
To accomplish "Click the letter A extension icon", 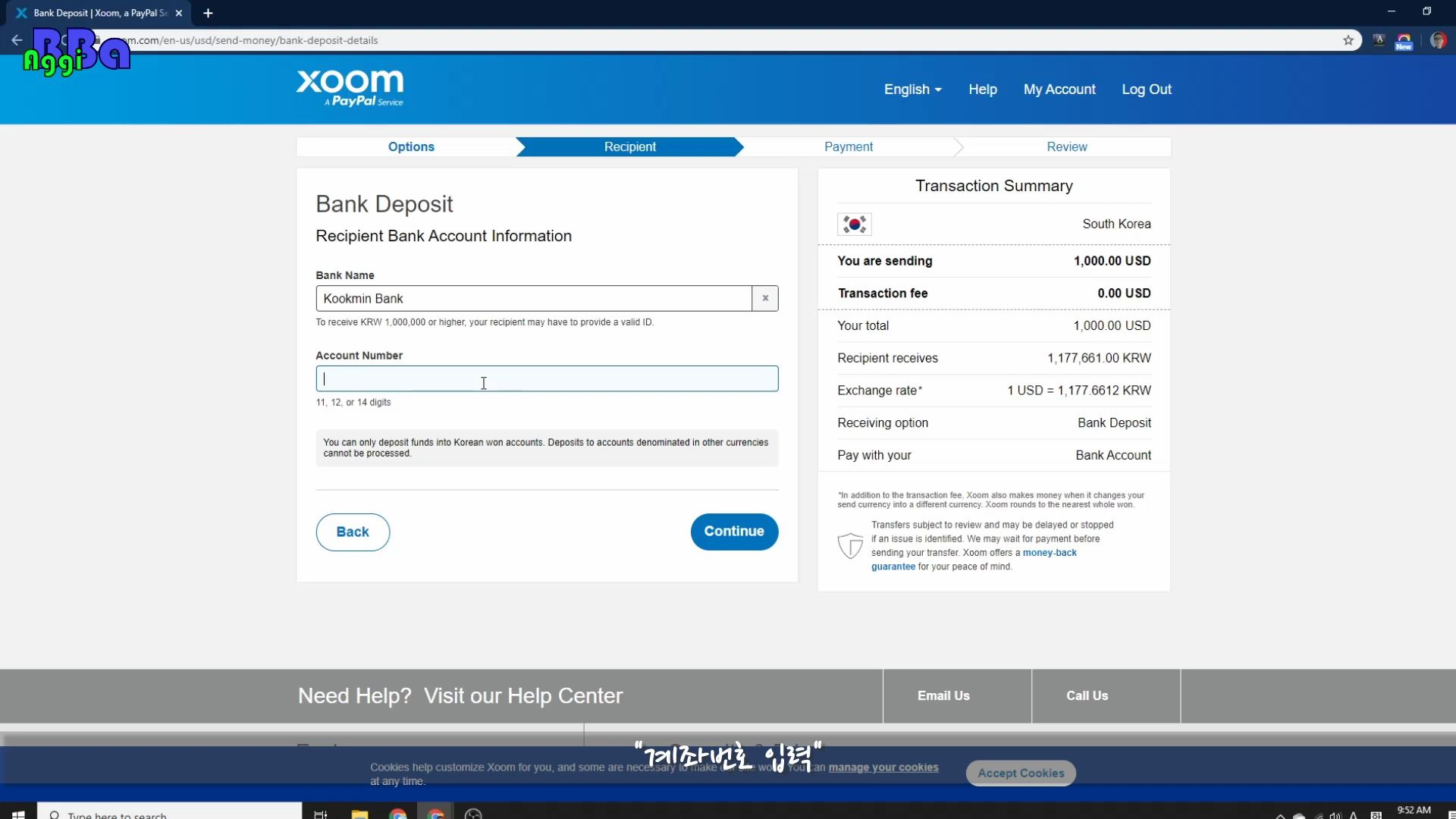I will coord(1379,40).
